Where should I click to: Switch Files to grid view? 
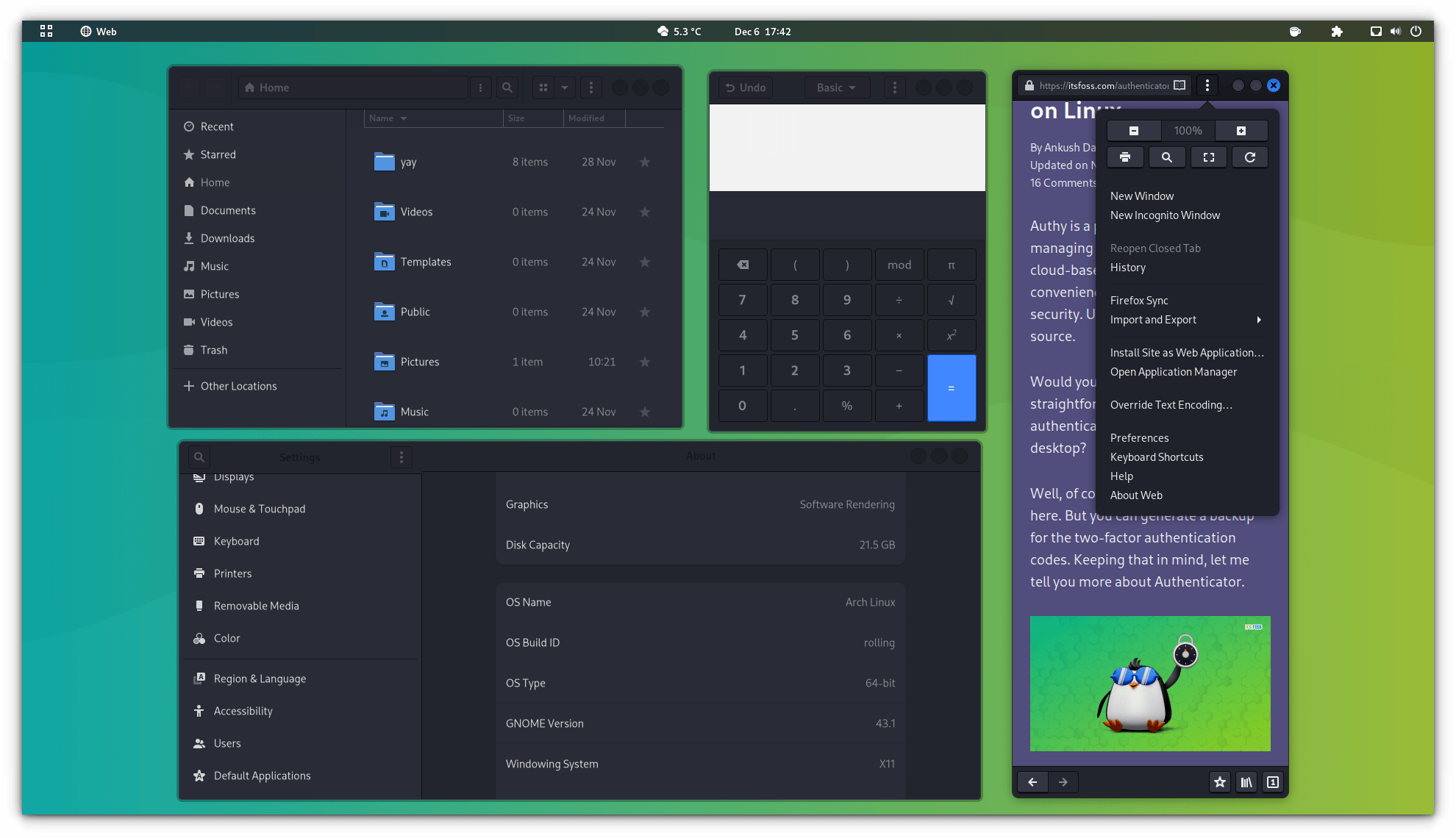click(x=544, y=87)
